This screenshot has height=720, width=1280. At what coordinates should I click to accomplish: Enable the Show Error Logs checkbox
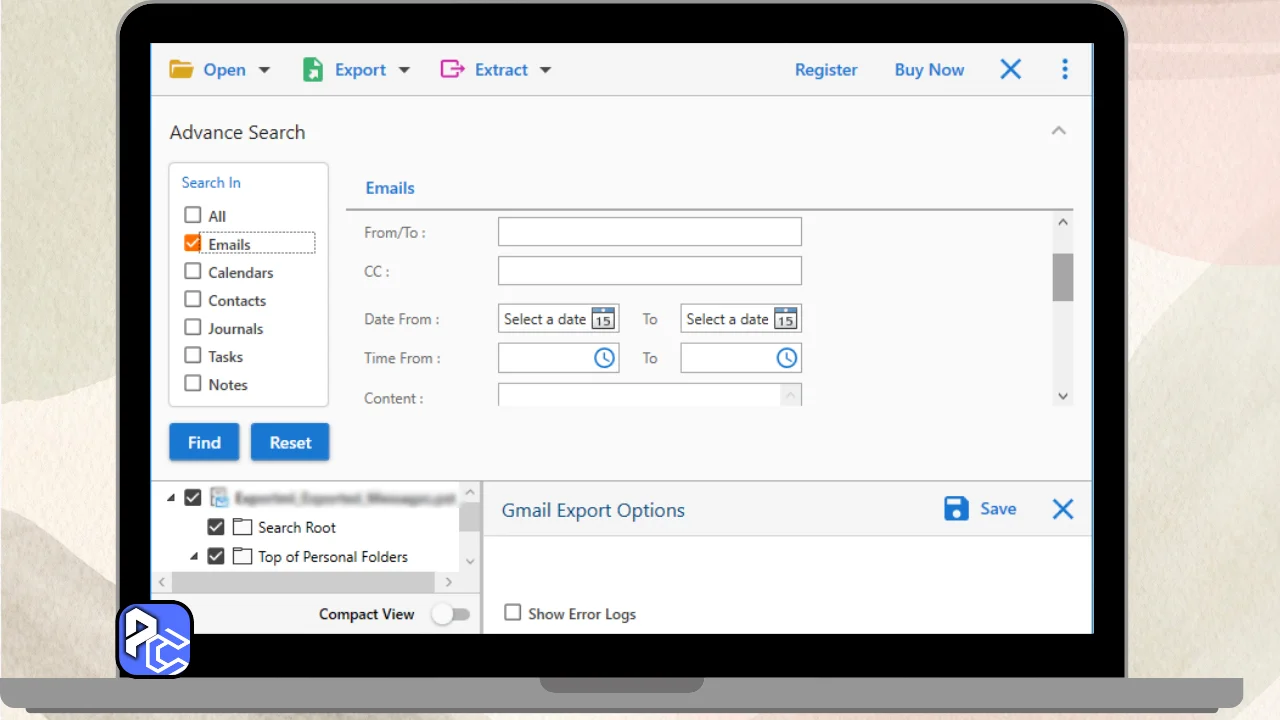[x=513, y=612]
